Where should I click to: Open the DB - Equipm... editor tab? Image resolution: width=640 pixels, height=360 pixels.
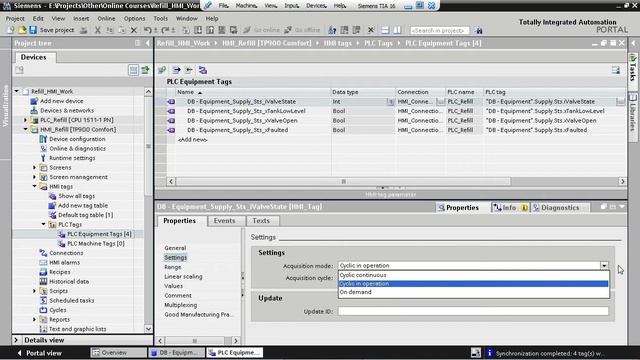tap(176, 353)
